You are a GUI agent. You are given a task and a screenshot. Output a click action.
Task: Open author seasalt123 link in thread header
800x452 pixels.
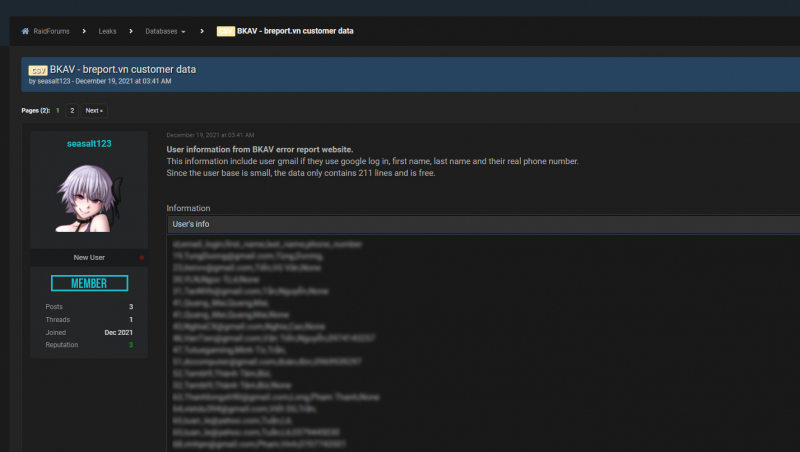click(x=54, y=81)
